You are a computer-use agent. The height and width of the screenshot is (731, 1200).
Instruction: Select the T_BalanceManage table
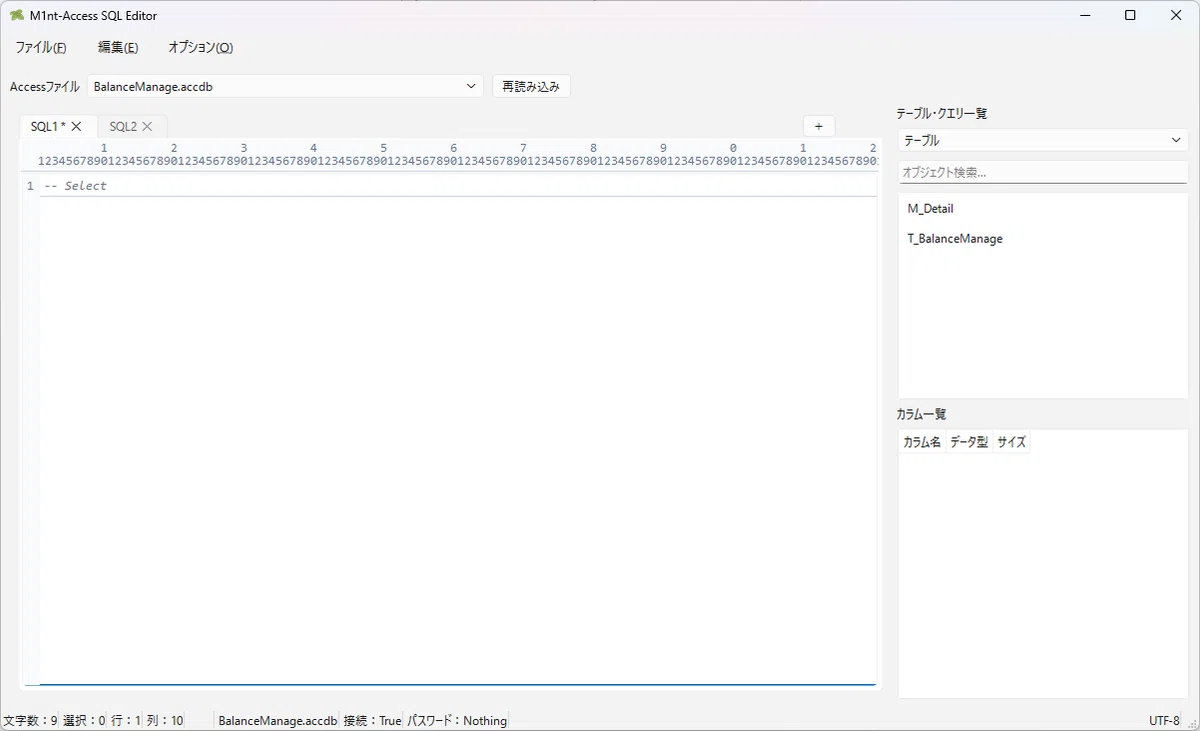(1043, 239)
